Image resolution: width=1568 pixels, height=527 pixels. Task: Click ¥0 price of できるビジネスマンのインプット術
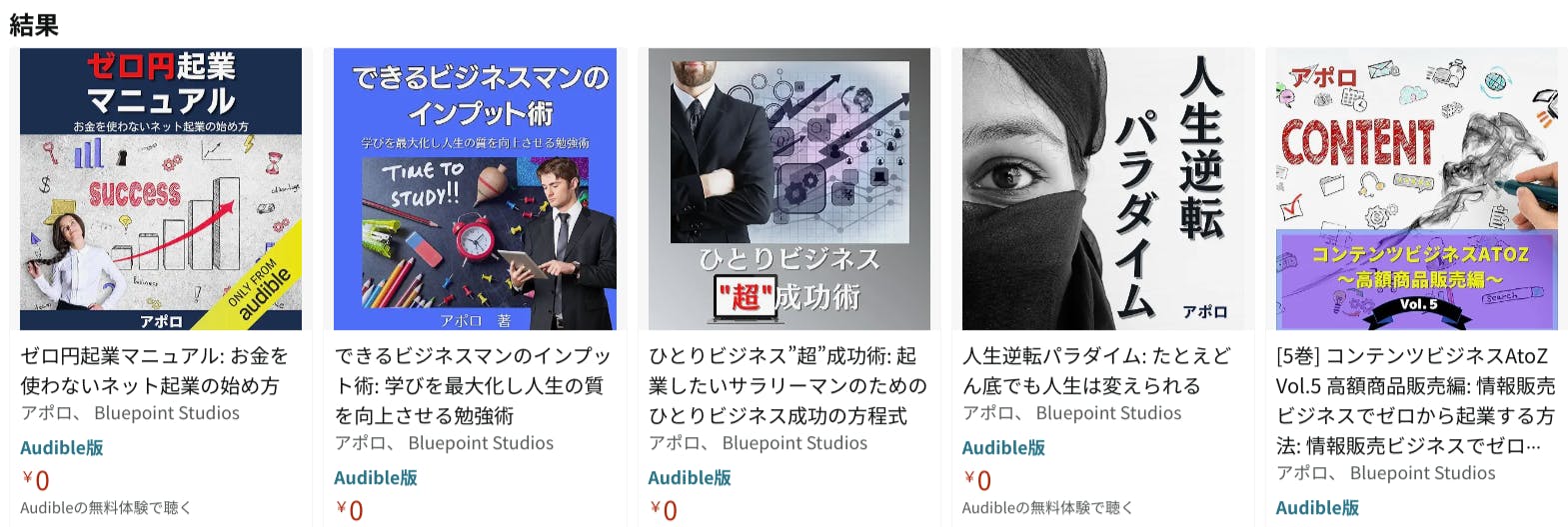pos(350,510)
